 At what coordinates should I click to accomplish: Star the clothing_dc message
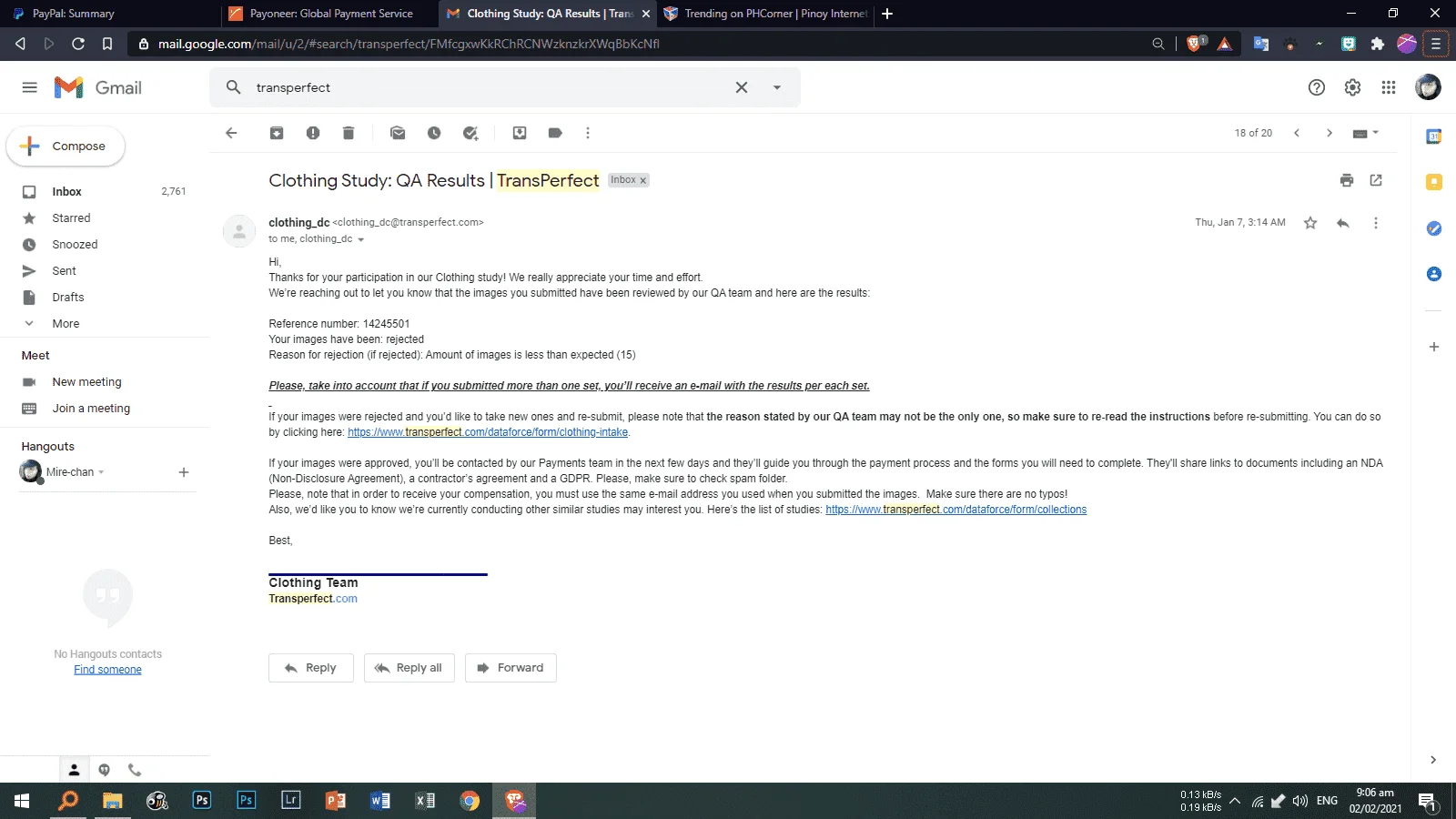(x=1310, y=223)
